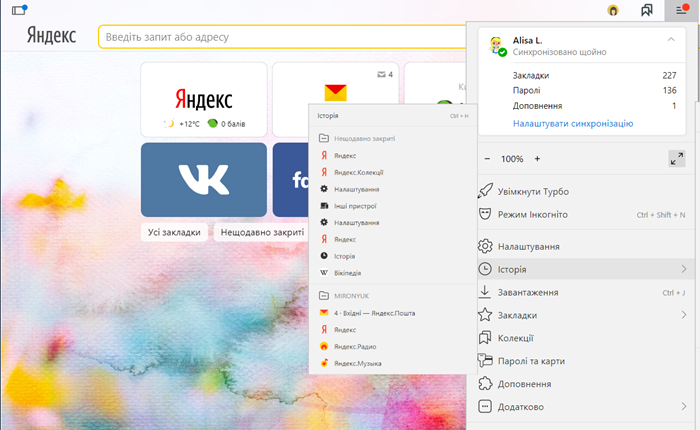
Task: Close the main menu hamburger button
Action: coord(681,10)
